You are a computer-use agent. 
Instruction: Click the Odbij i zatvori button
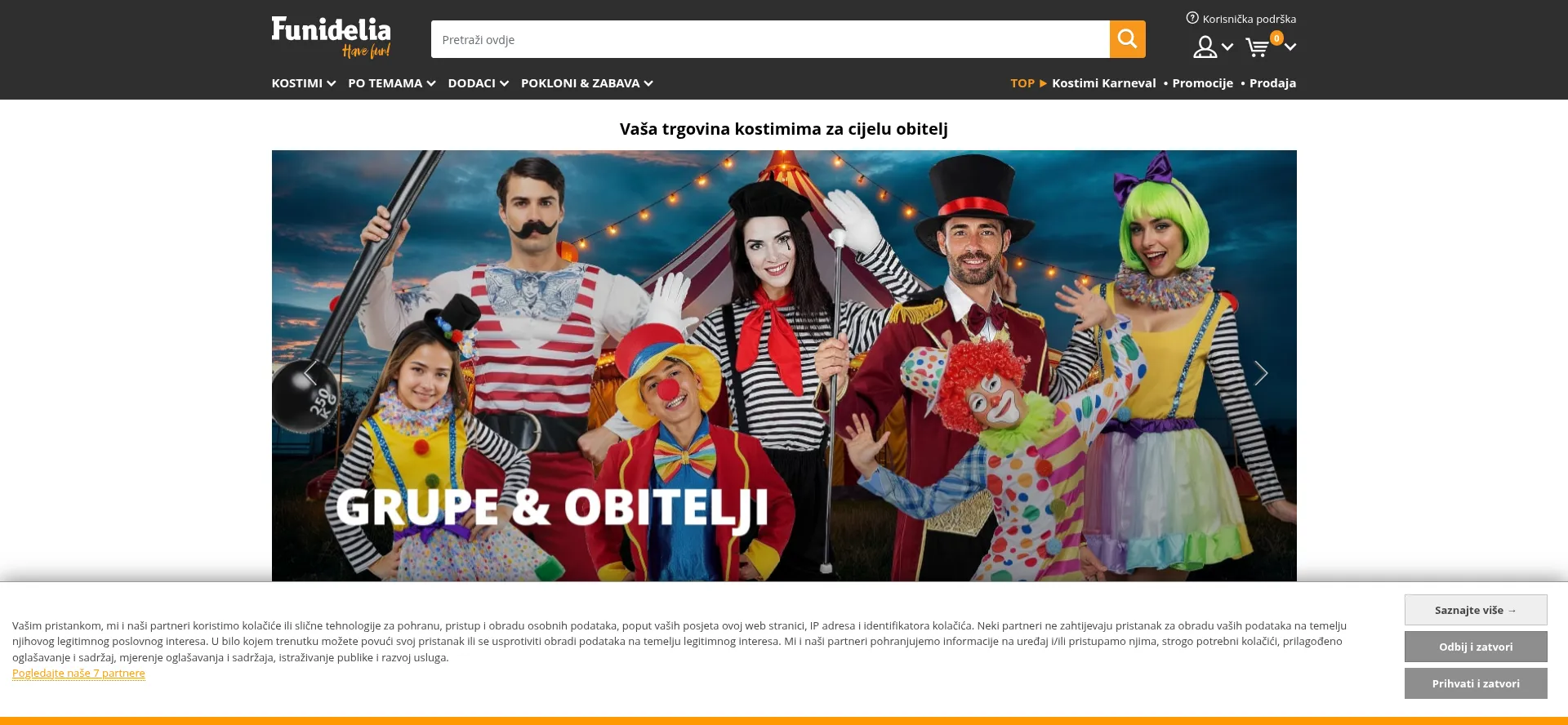pos(1475,647)
